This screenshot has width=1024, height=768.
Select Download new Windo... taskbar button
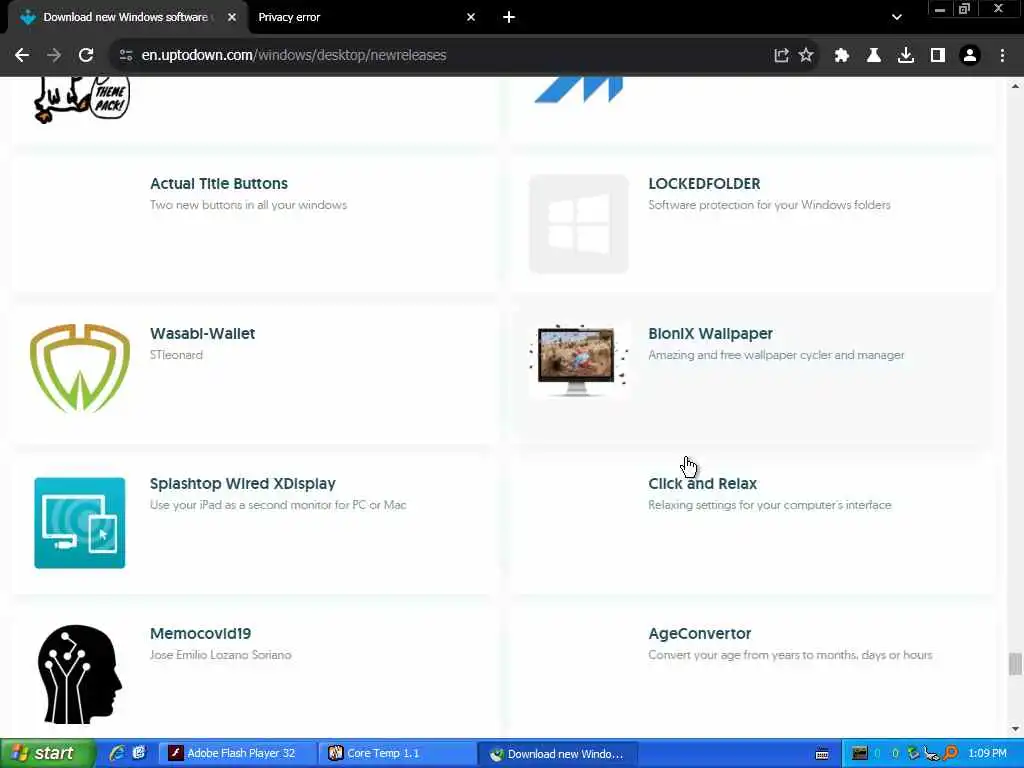point(556,754)
